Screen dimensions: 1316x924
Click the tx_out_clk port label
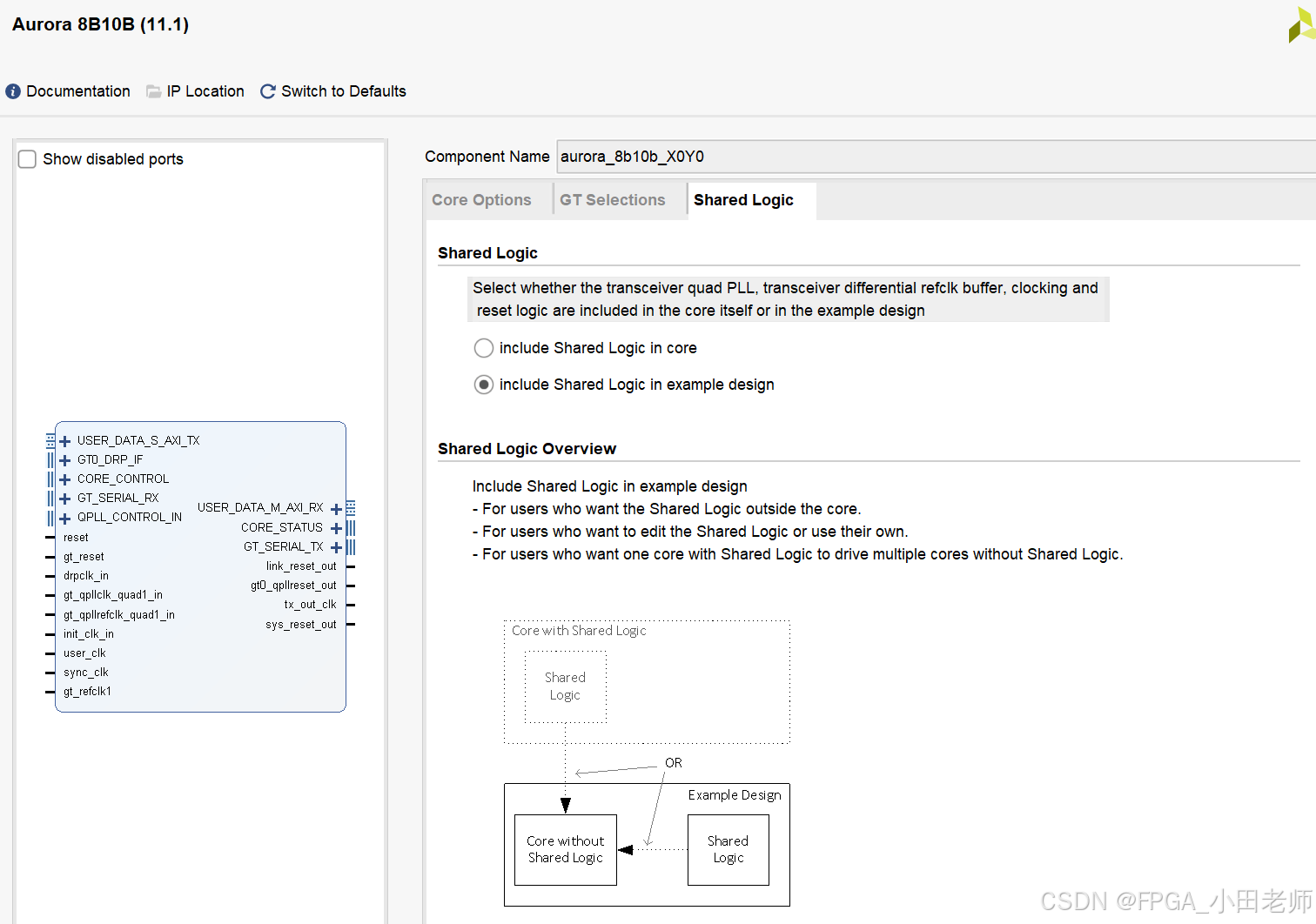click(x=310, y=605)
